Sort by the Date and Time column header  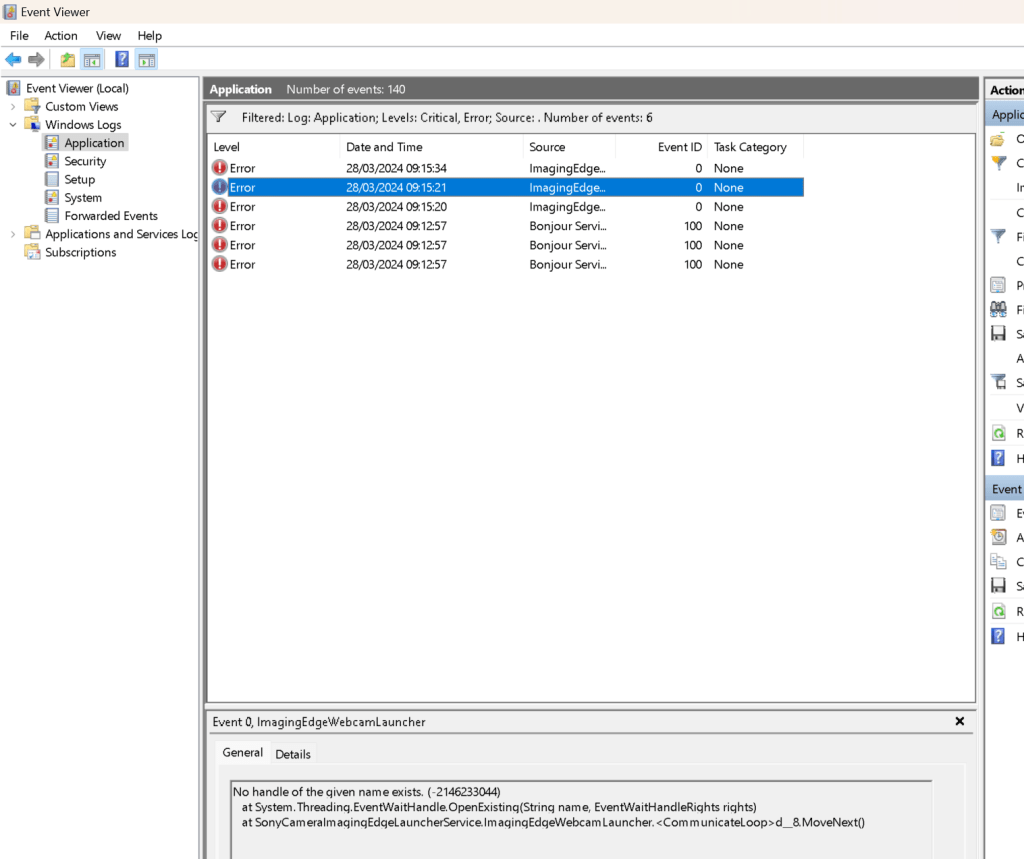coord(431,147)
